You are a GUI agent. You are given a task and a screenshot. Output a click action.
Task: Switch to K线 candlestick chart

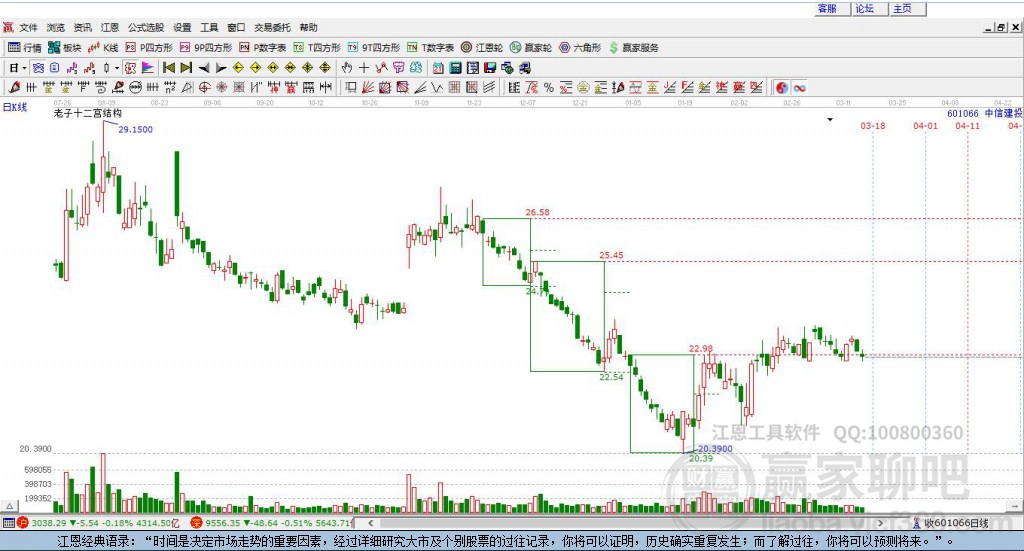(103, 48)
